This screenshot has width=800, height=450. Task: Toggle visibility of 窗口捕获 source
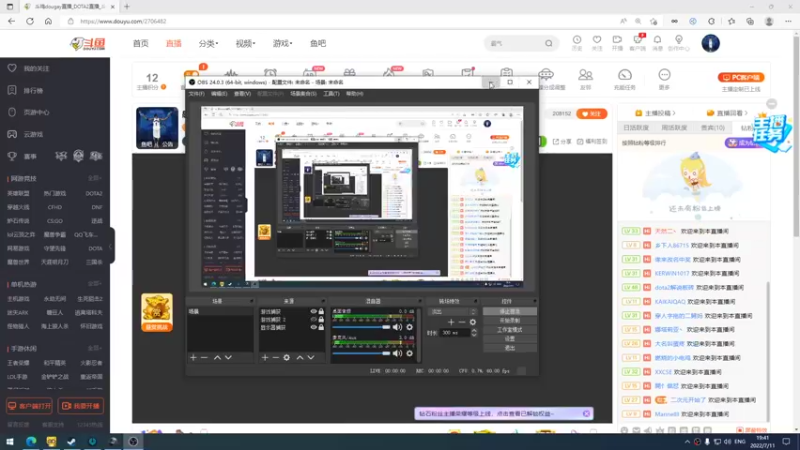(313, 311)
